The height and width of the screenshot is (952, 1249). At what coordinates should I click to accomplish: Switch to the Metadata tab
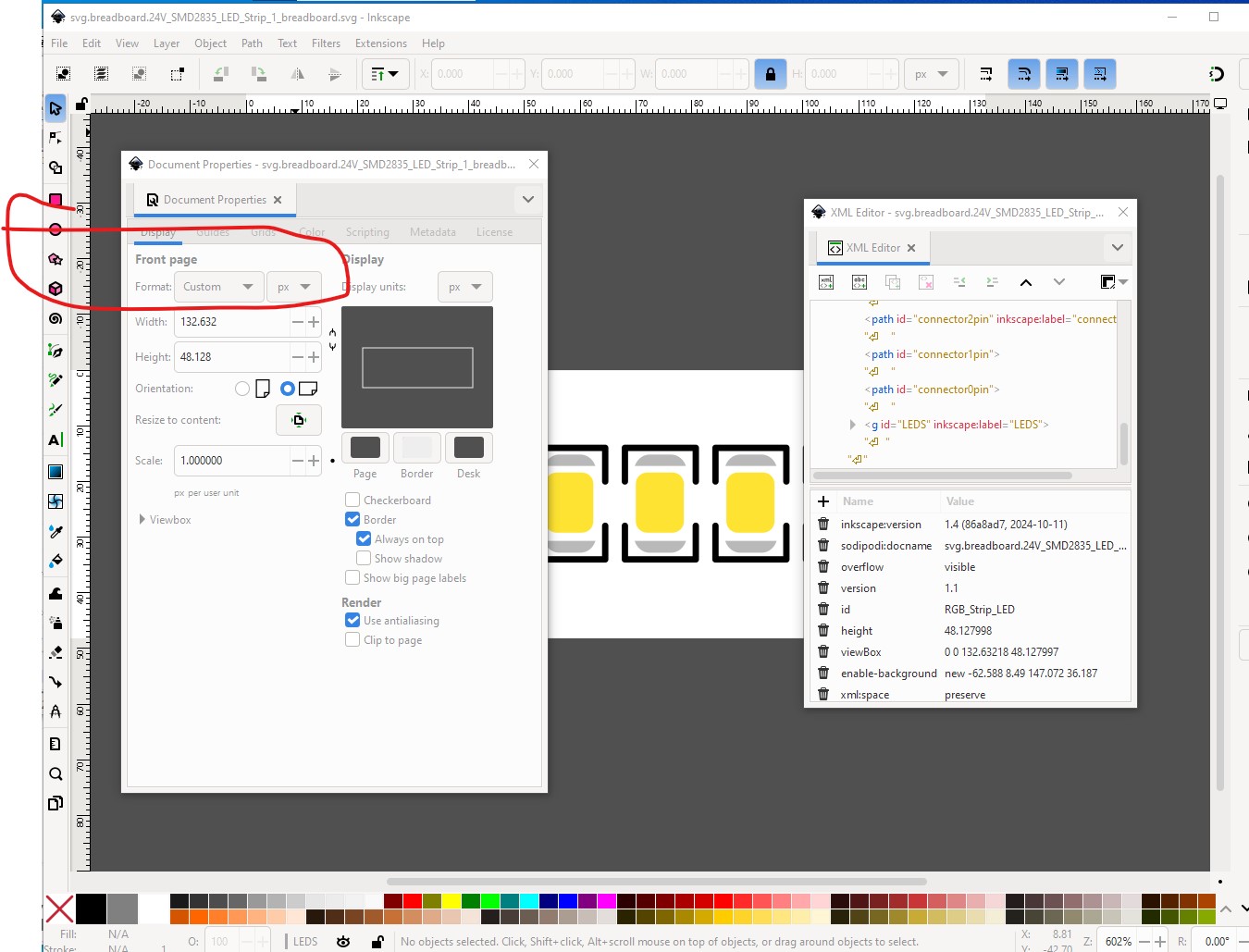point(433,232)
